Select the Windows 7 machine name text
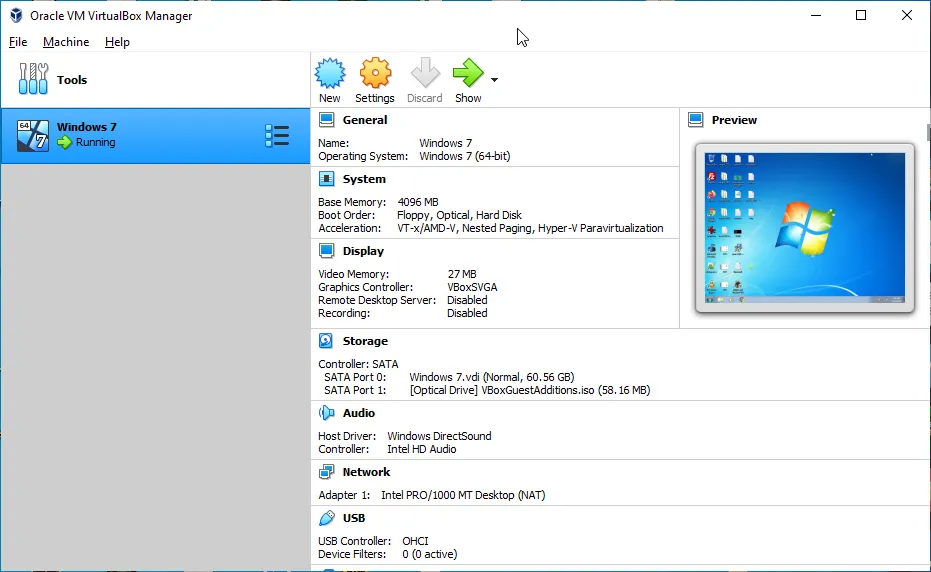The image size is (931, 572). point(87,127)
